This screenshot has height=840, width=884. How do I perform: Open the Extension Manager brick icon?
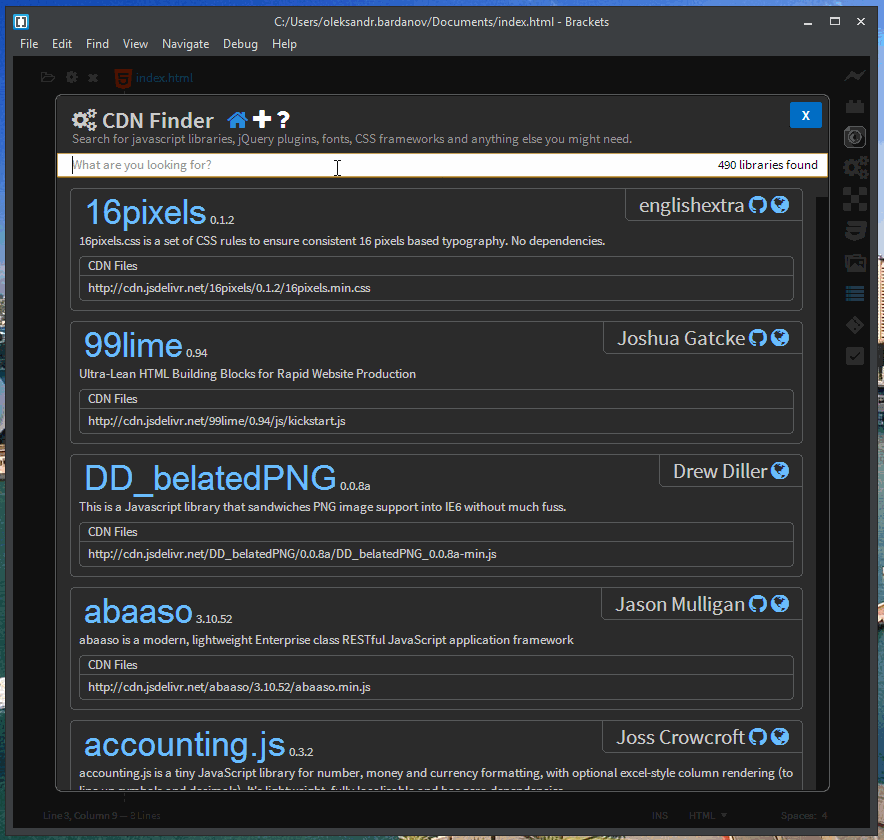tap(855, 106)
